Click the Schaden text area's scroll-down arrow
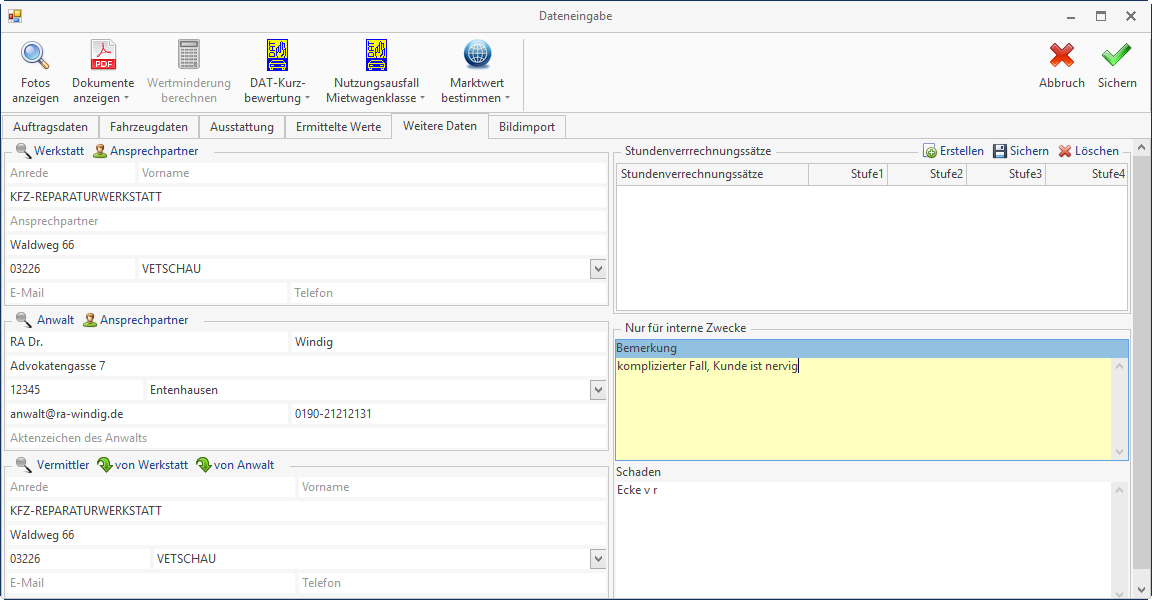The width and height of the screenshot is (1152, 600). [x=1120, y=592]
